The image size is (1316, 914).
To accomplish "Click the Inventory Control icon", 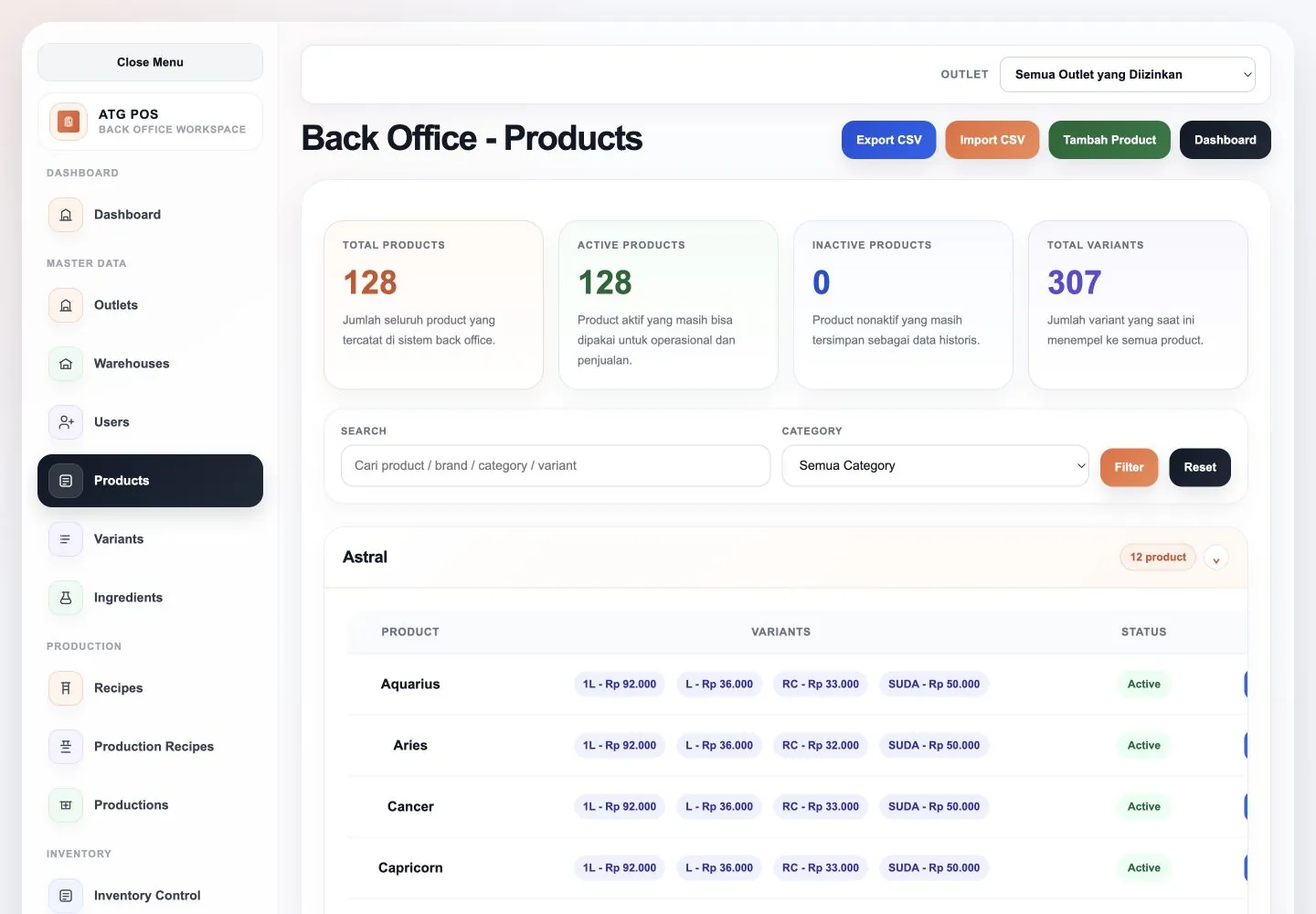I will pos(66,896).
